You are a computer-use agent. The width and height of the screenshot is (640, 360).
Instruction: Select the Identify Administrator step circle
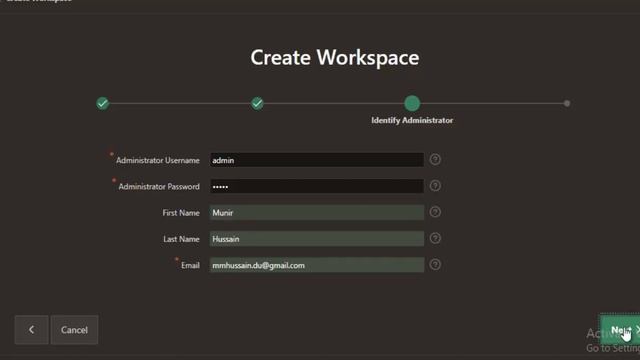[412, 103]
